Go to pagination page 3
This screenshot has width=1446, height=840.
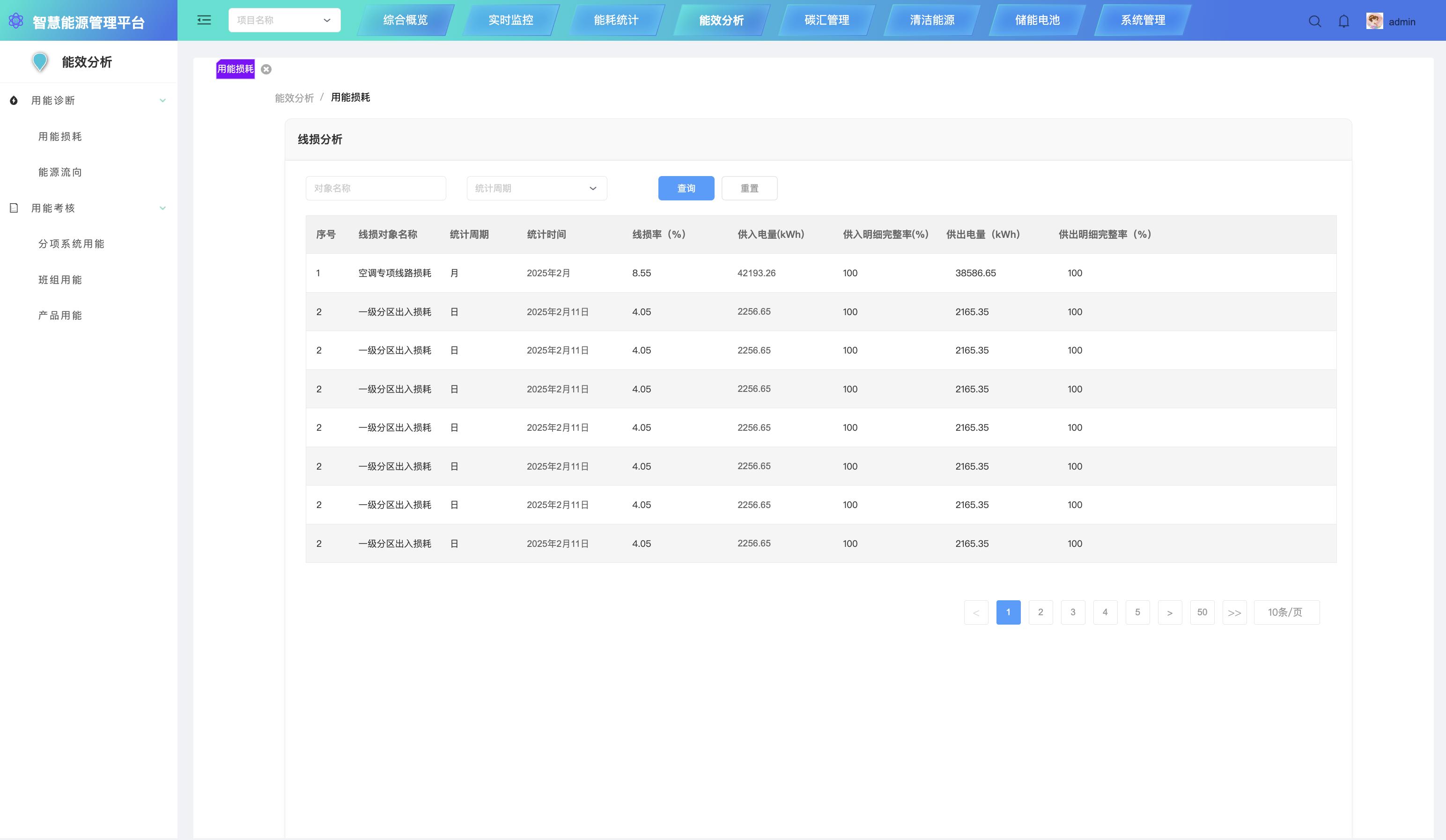coord(1072,612)
